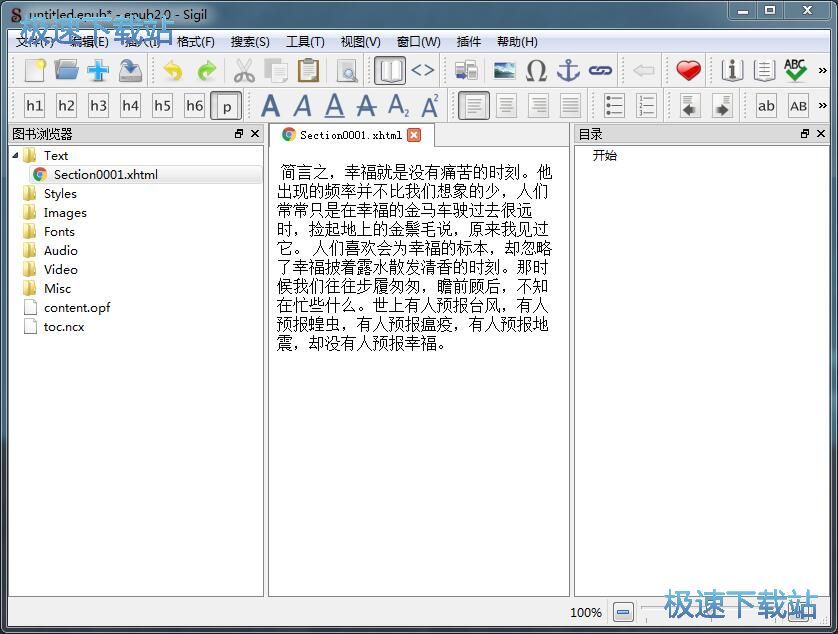Apply Heading 5 style

pyautogui.click(x=162, y=106)
